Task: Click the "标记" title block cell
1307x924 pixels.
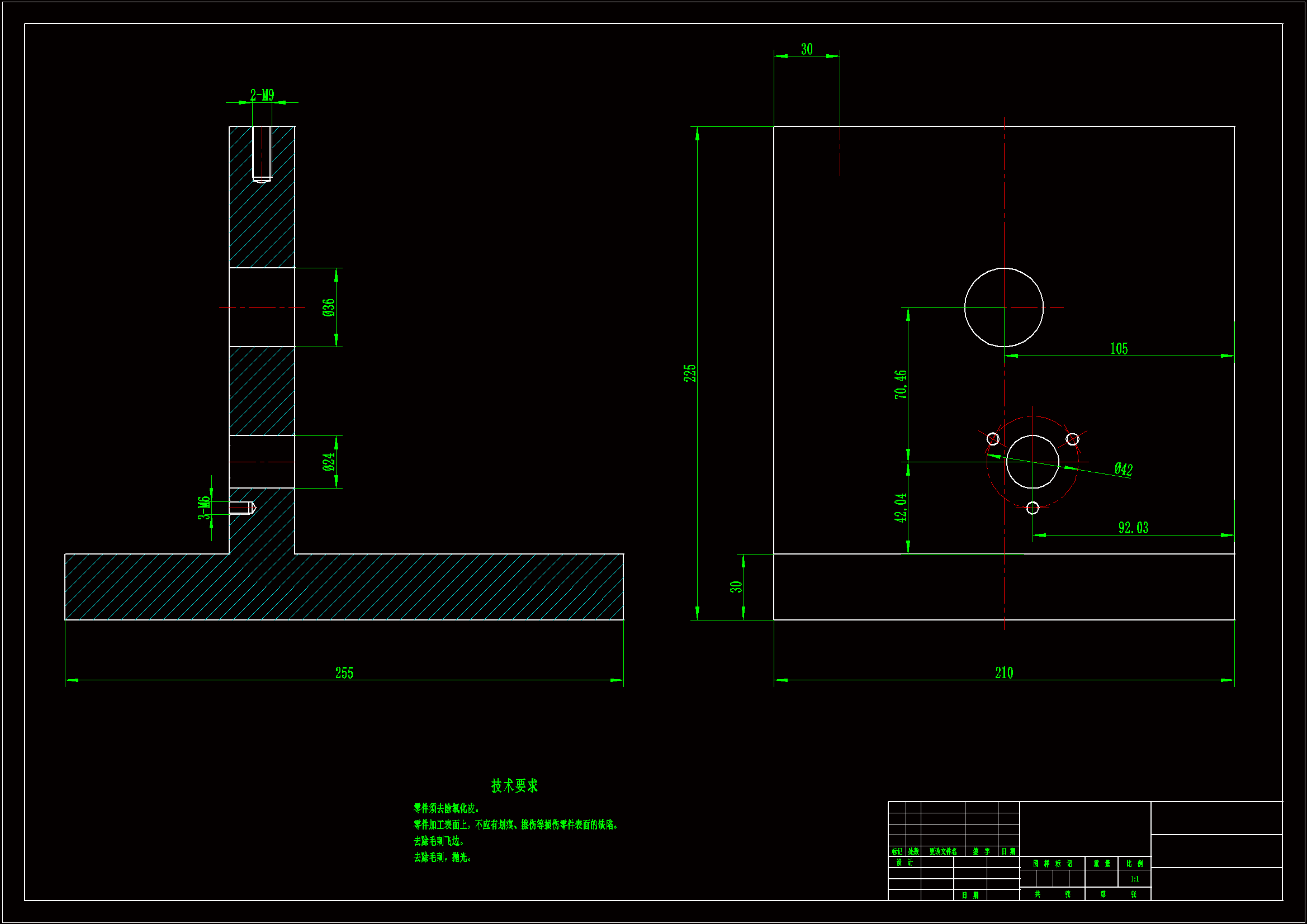Action: click(x=897, y=852)
